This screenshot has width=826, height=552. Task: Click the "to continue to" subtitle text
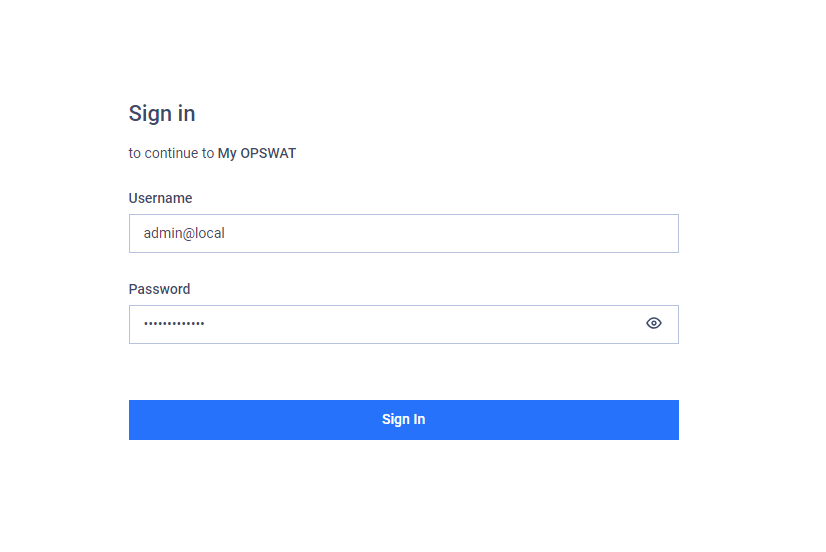click(x=171, y=153)
